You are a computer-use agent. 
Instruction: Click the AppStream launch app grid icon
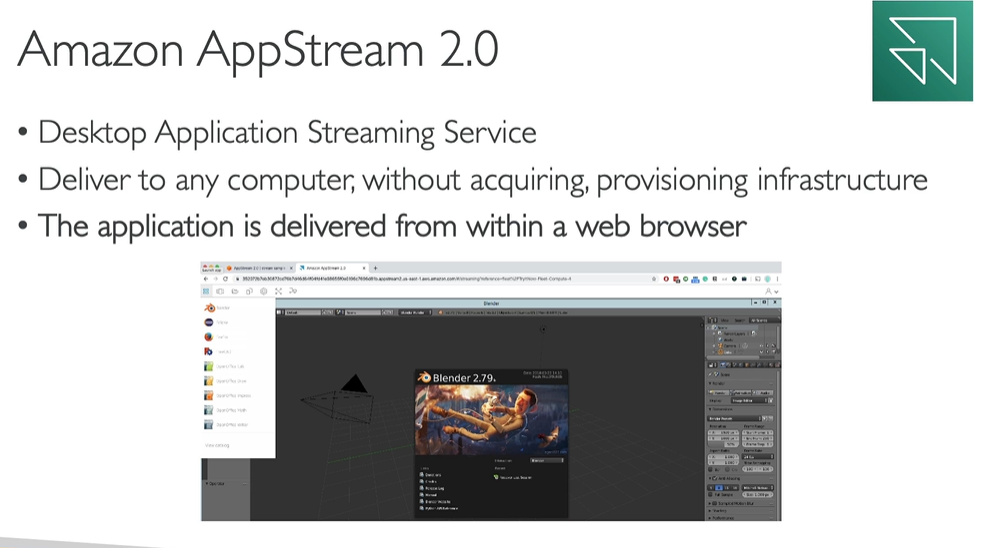[x=206, y=291]
